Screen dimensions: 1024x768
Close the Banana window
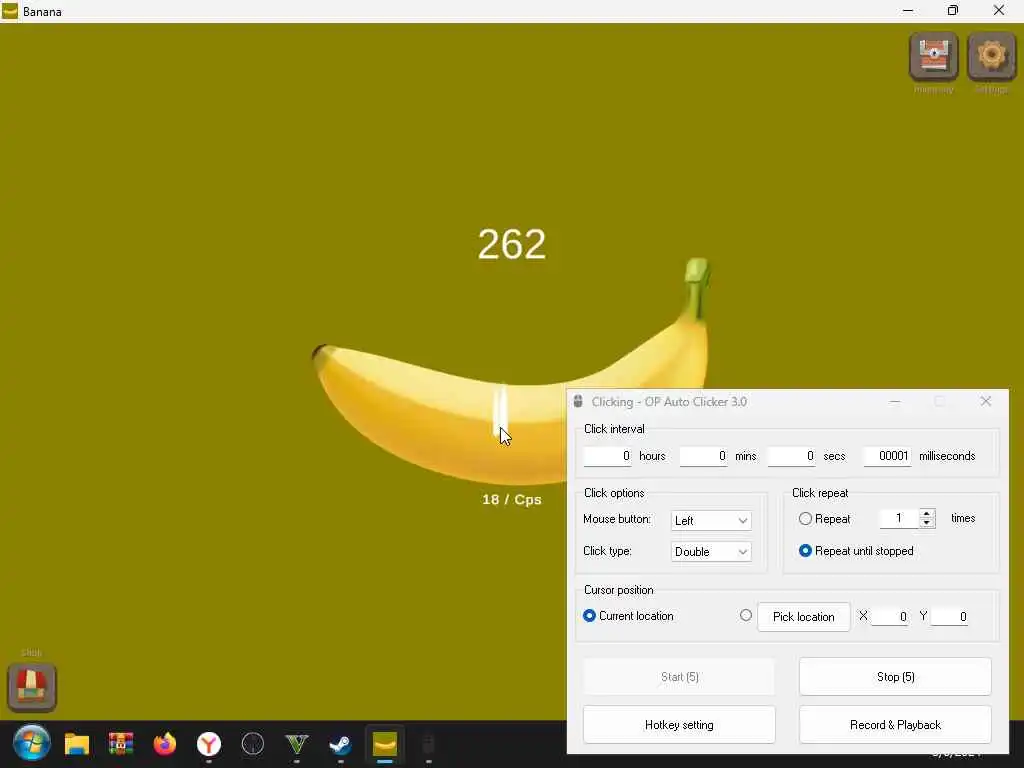pos(999,10)
